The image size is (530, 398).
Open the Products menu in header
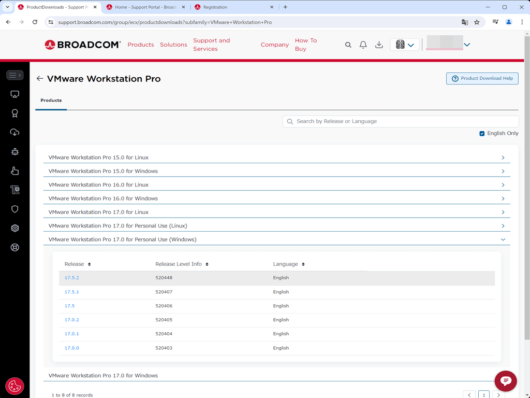(141, 45)
